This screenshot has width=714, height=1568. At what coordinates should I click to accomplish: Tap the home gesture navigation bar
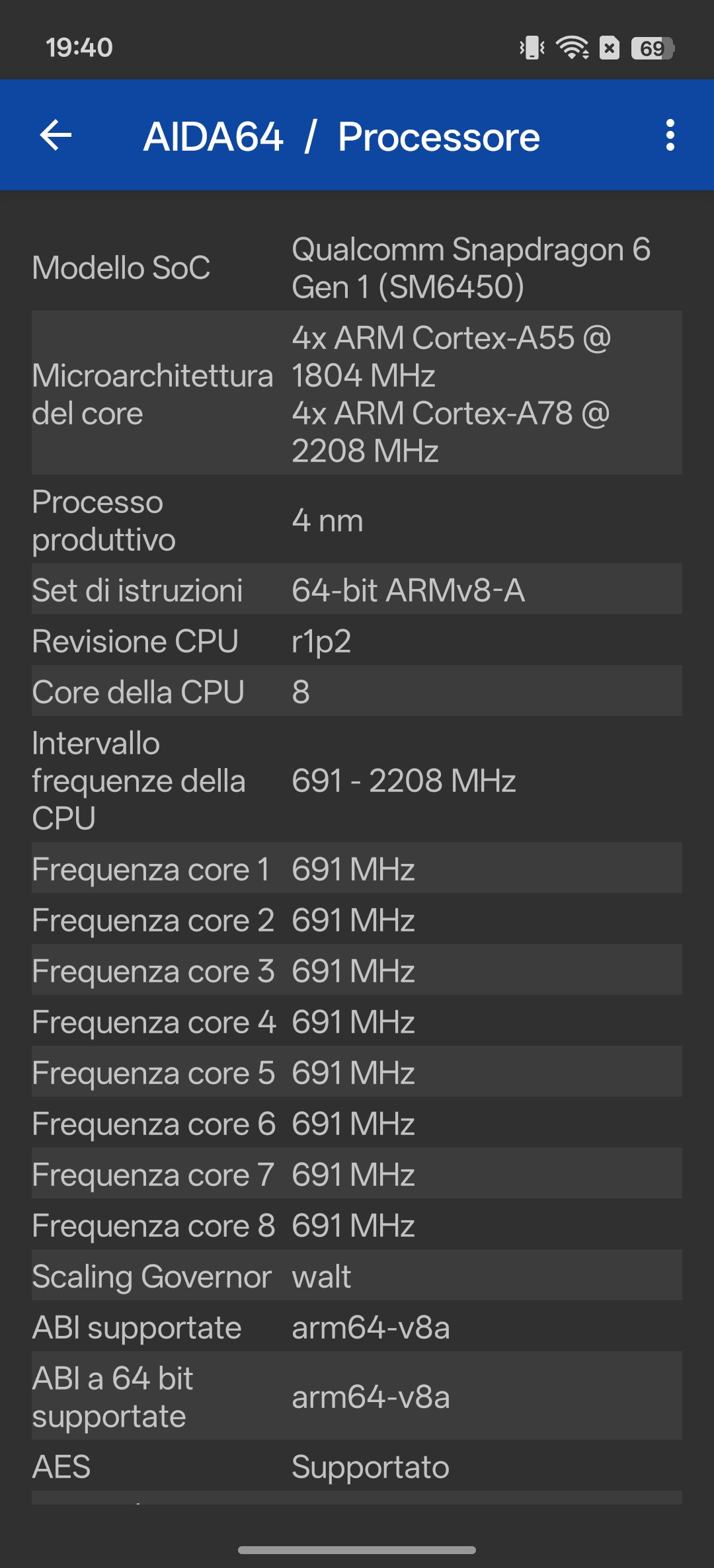357,1549
